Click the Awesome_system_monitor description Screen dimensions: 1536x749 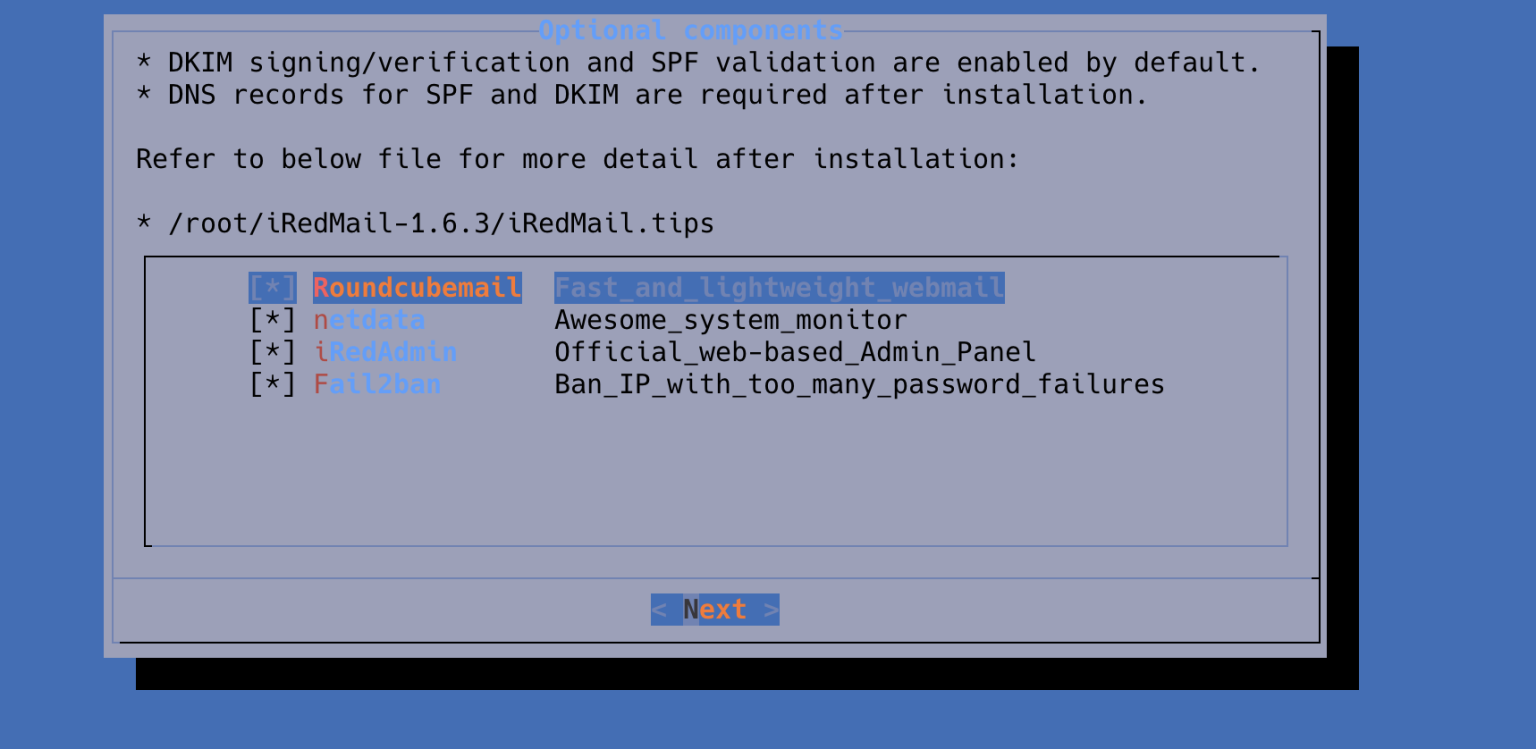[x=731, y=320]
